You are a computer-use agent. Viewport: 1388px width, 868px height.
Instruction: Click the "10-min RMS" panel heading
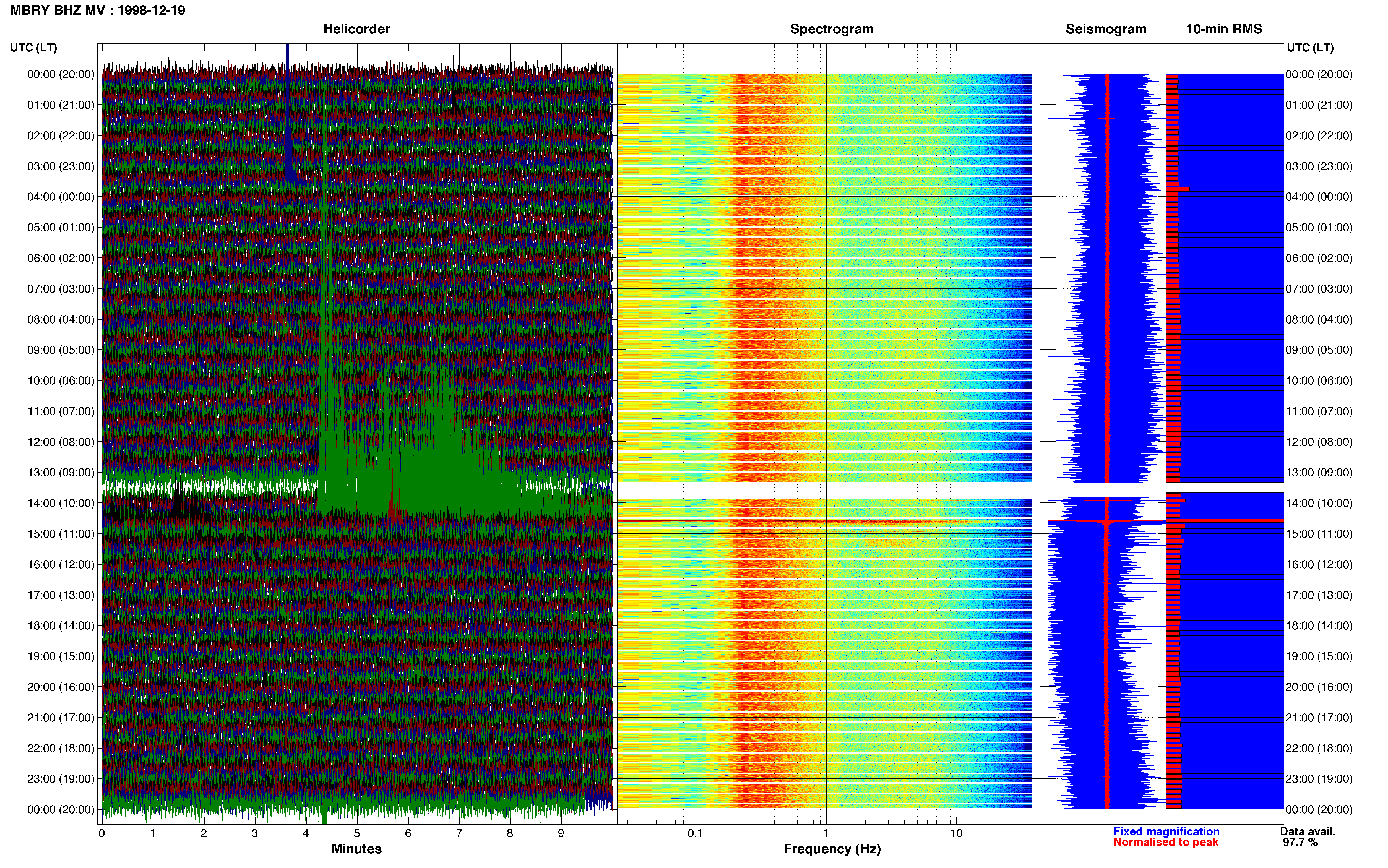coord(1224,29)
